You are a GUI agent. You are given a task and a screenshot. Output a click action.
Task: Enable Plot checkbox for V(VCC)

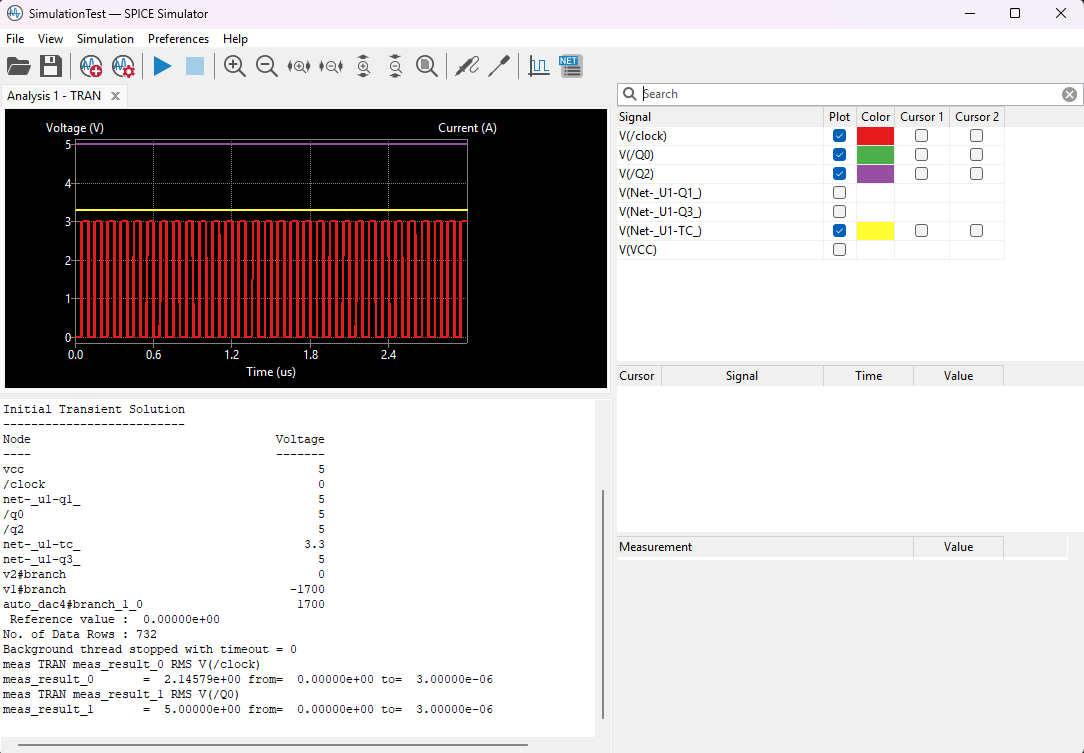(x=839, y=250)
